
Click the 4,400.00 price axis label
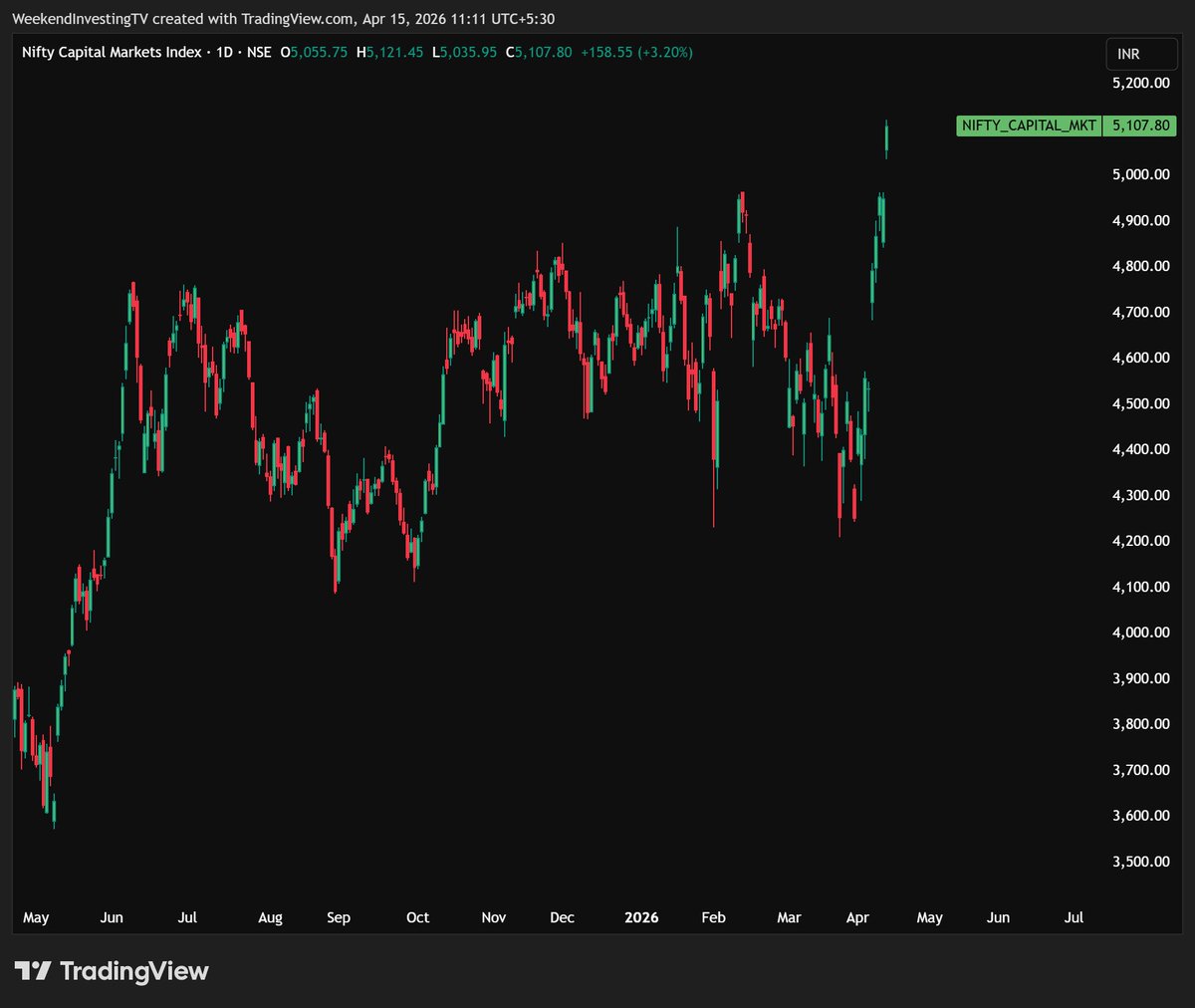point(1141,449)
